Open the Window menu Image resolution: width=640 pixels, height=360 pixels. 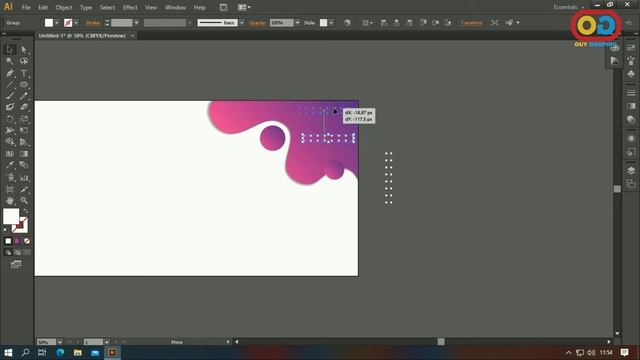176,7
